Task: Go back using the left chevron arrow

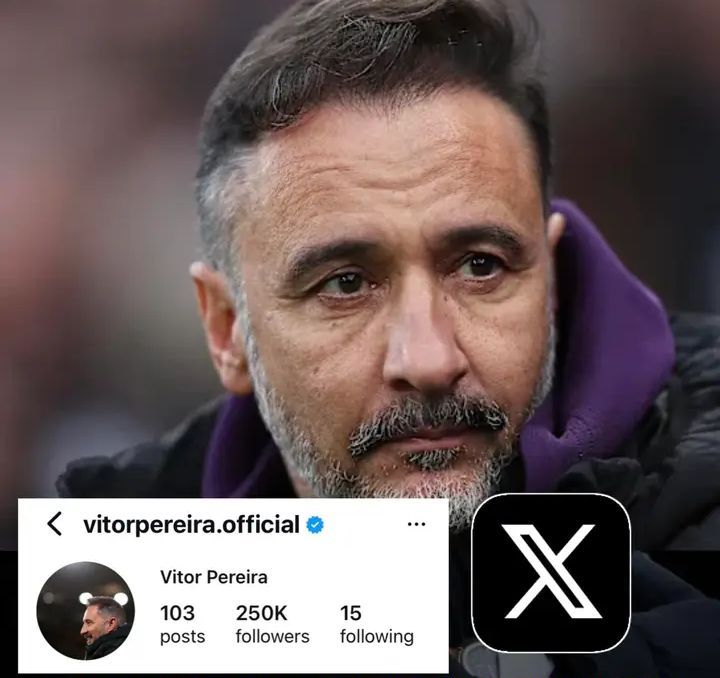Action: (55, 524)
